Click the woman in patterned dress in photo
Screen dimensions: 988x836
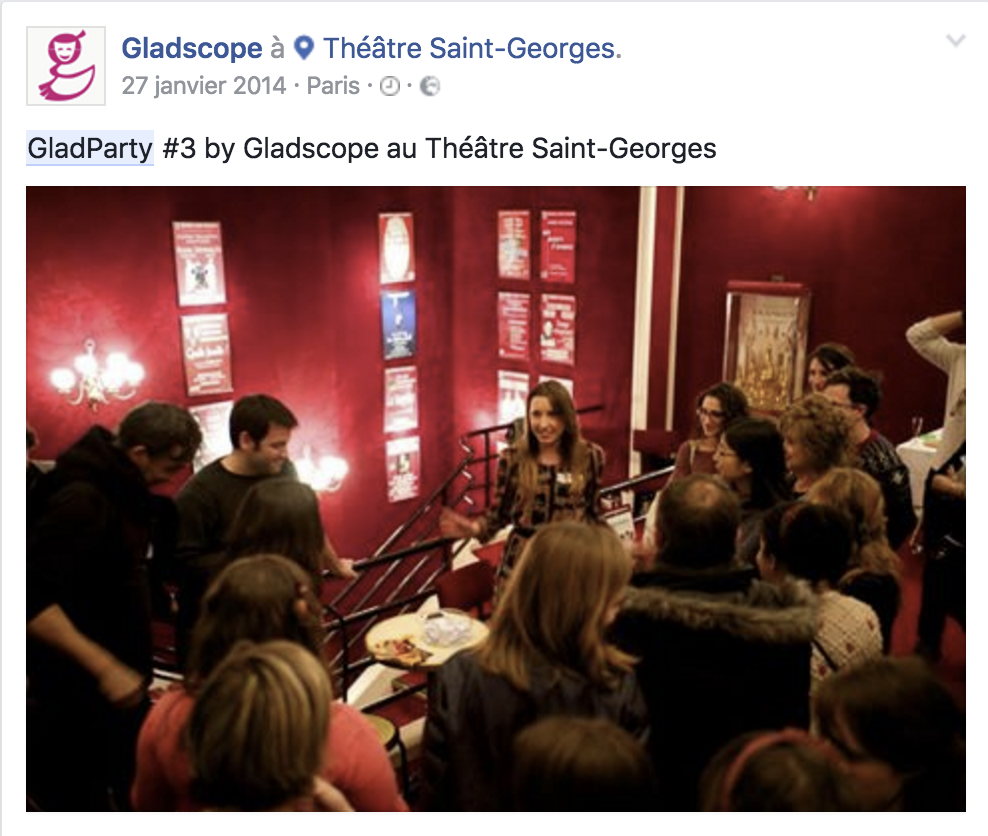(543, 479)
